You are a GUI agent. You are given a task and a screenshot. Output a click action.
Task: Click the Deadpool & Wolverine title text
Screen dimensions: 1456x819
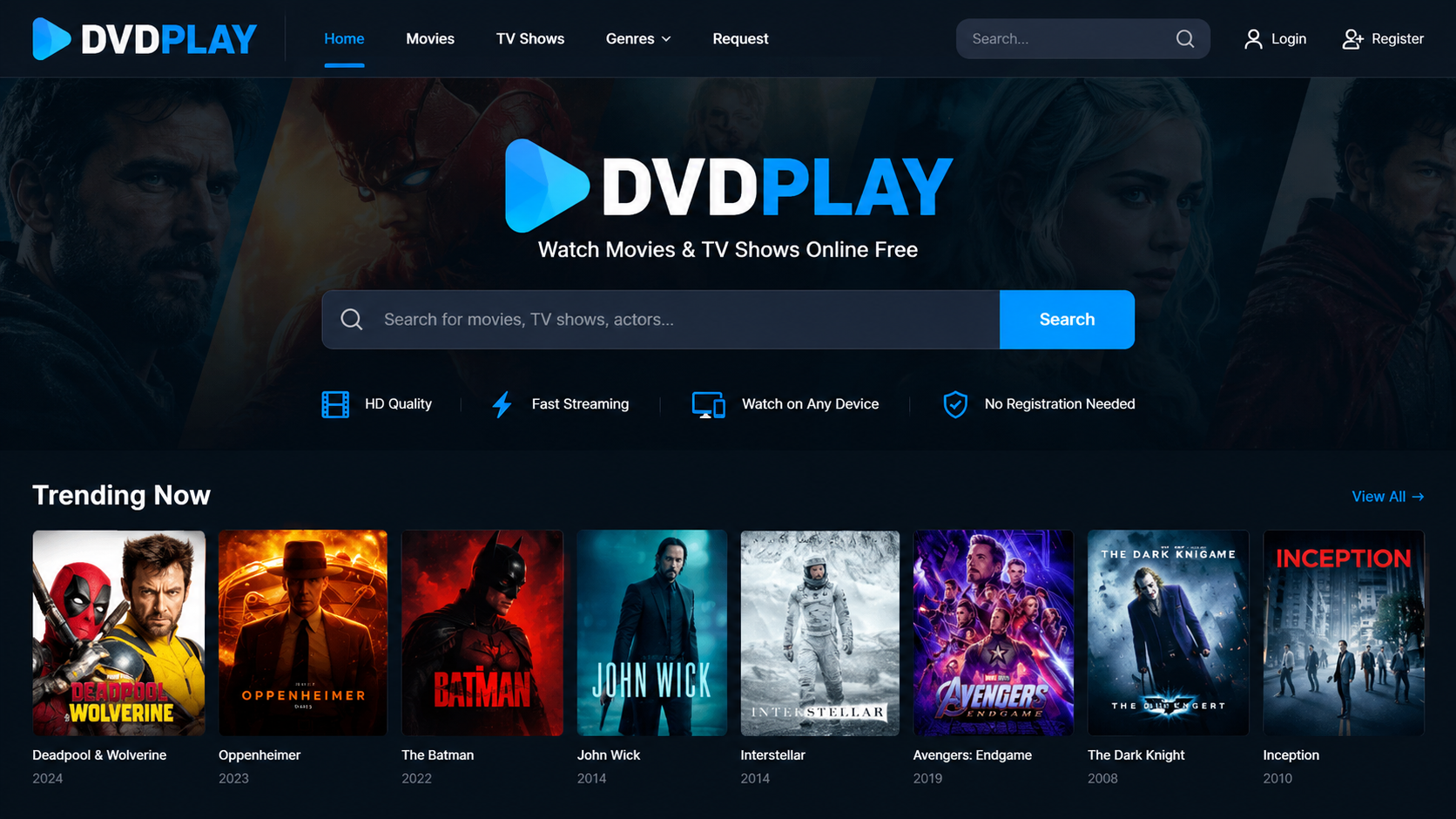[x=99, y=755]
